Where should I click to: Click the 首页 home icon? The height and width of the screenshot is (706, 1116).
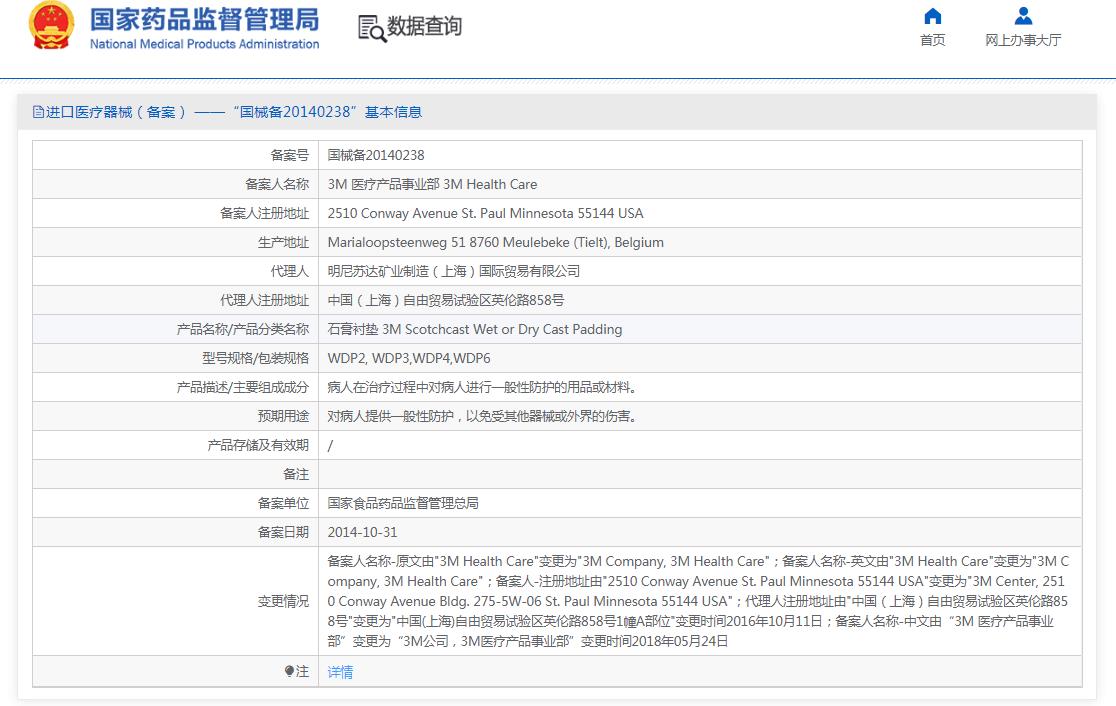932,16
